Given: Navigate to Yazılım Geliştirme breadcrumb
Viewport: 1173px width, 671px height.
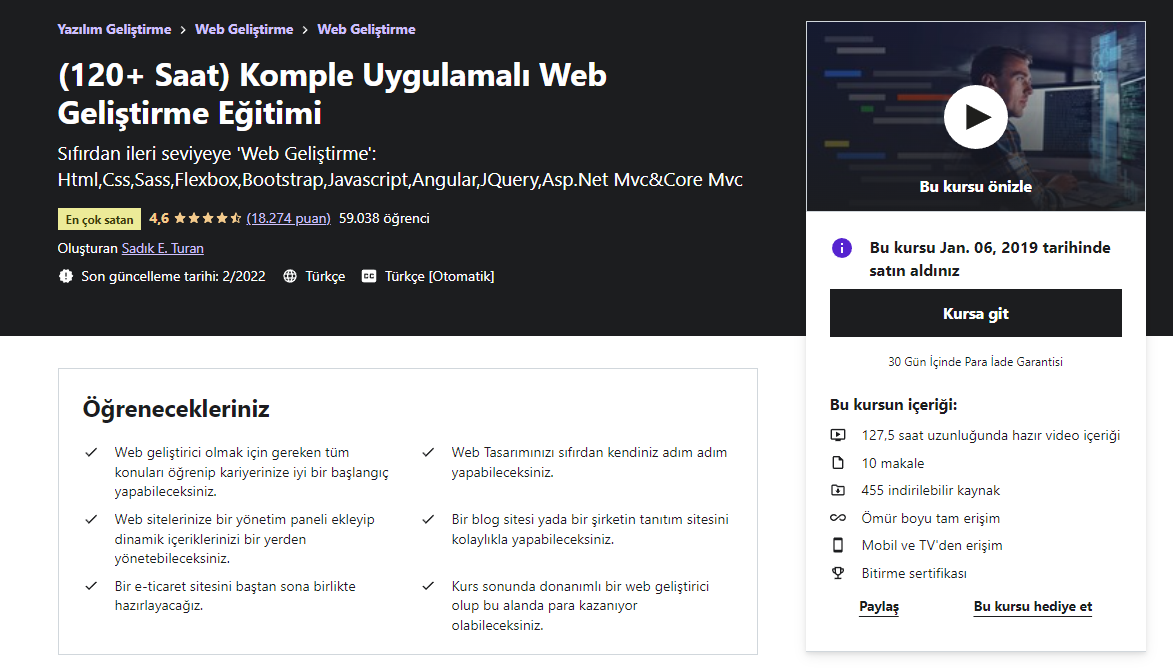Looking at the screenshot, I should coord(113,29).
